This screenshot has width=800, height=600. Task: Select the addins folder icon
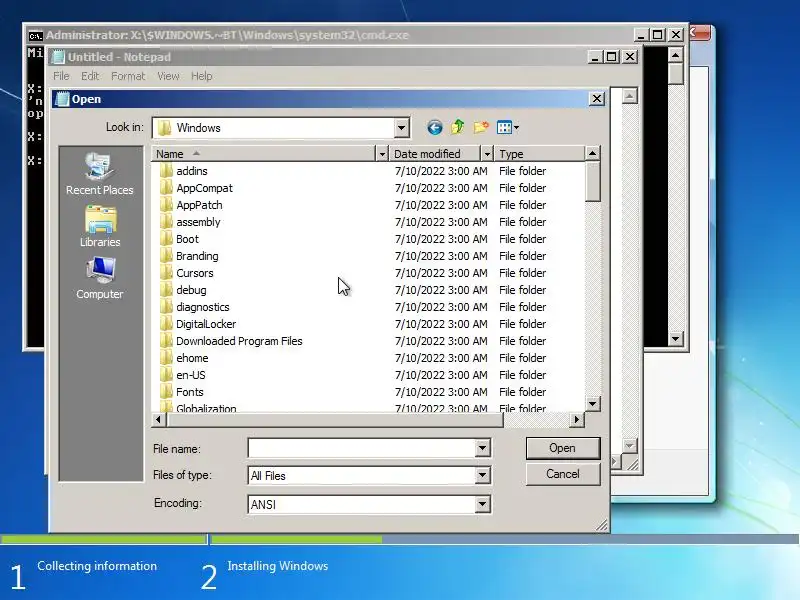[166, 171]
